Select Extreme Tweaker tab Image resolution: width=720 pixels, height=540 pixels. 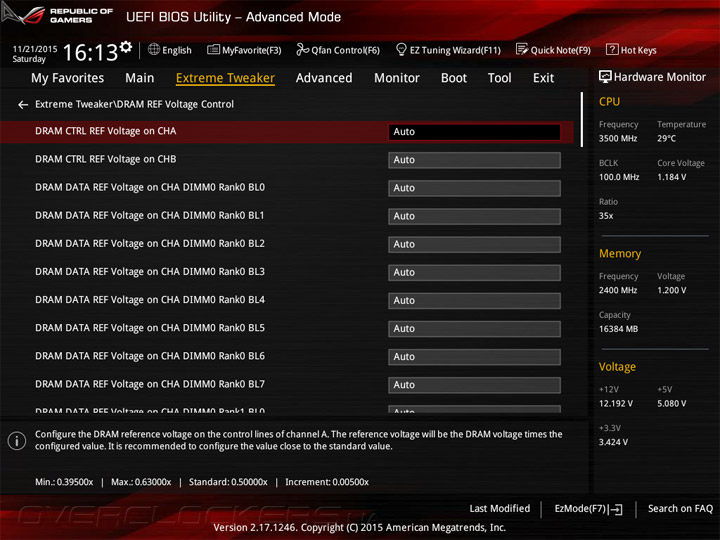pos(225,78)
